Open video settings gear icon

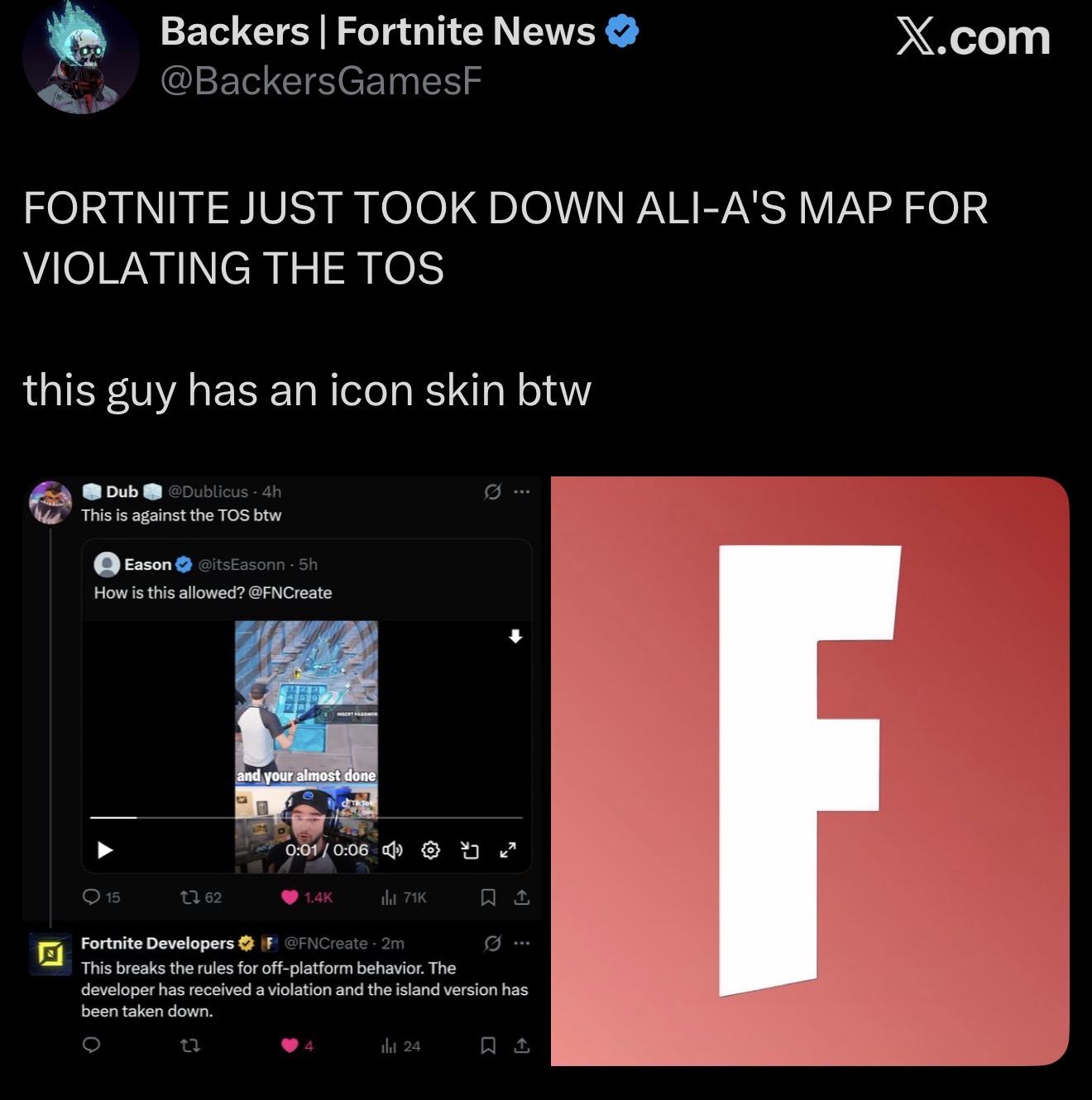[x=431, y=849]
